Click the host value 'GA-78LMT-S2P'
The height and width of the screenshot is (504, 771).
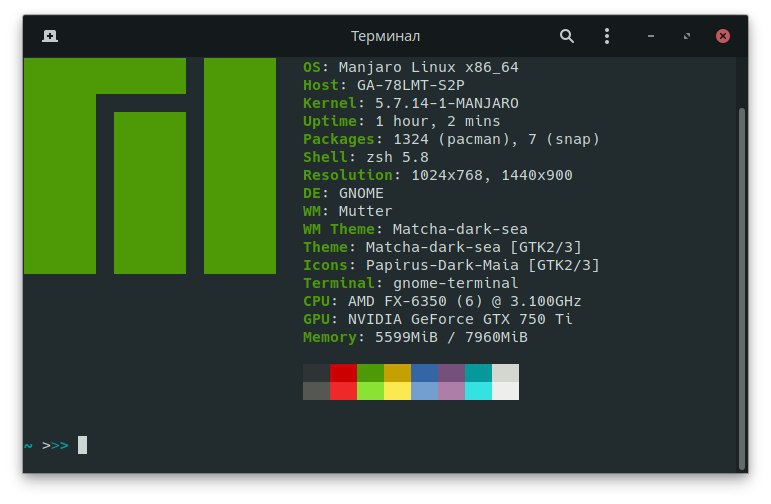pyautogui.click(x=411, y=85)
